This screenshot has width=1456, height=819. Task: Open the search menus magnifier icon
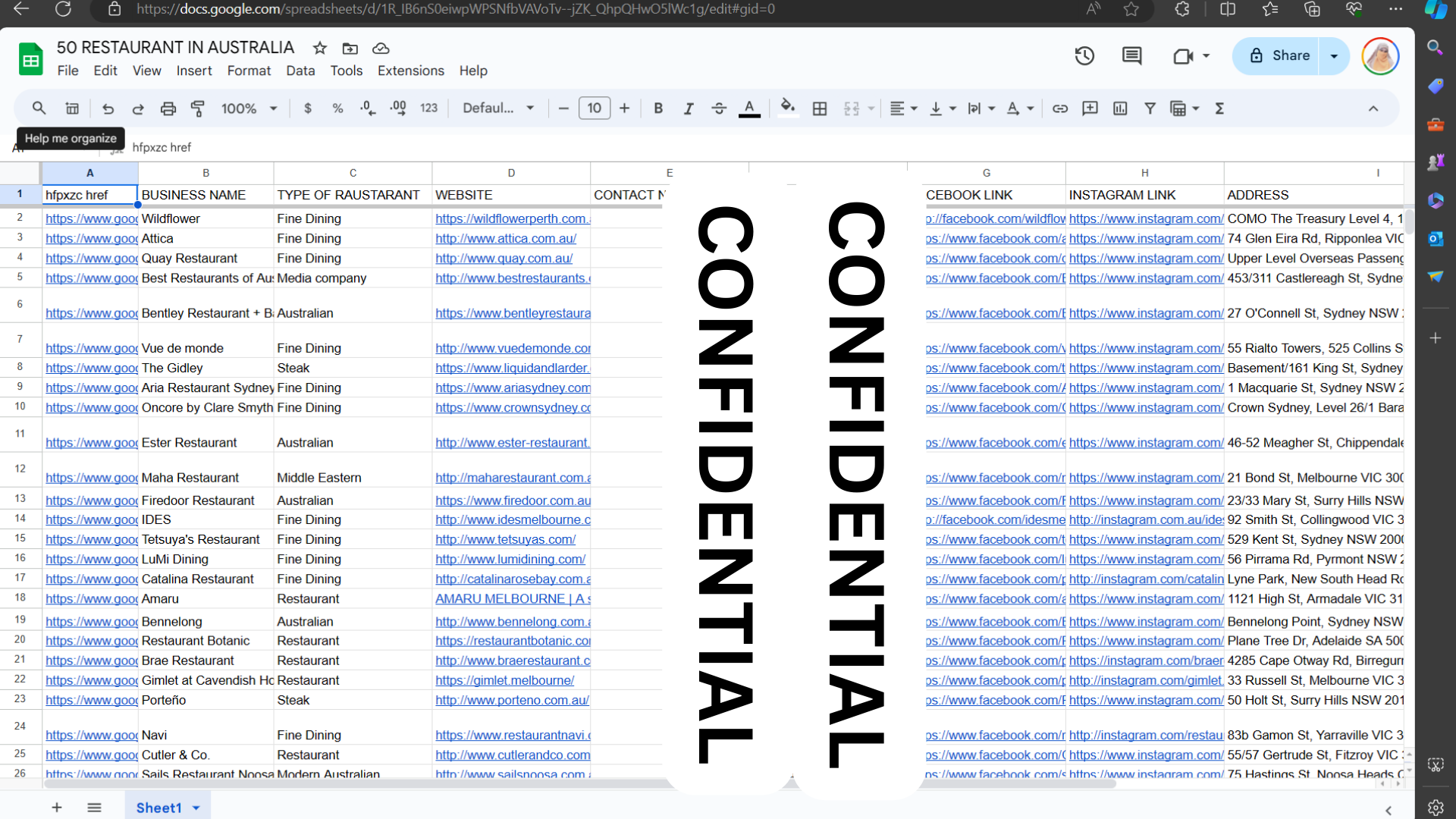click(x=39, y=108)
